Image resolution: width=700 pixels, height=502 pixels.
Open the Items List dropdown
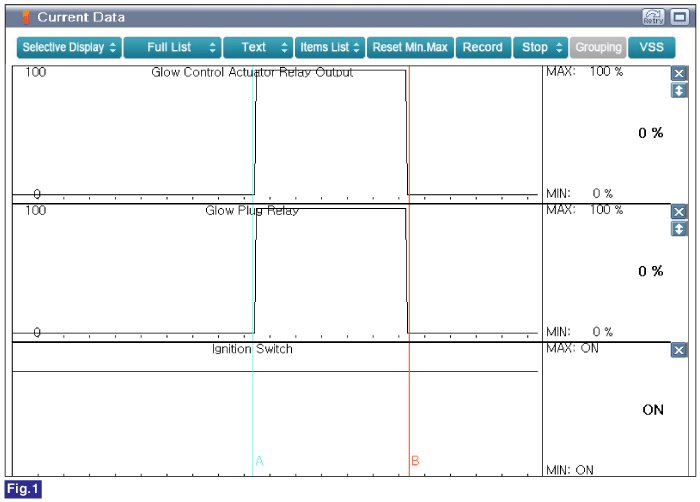(x=330, y=47)
